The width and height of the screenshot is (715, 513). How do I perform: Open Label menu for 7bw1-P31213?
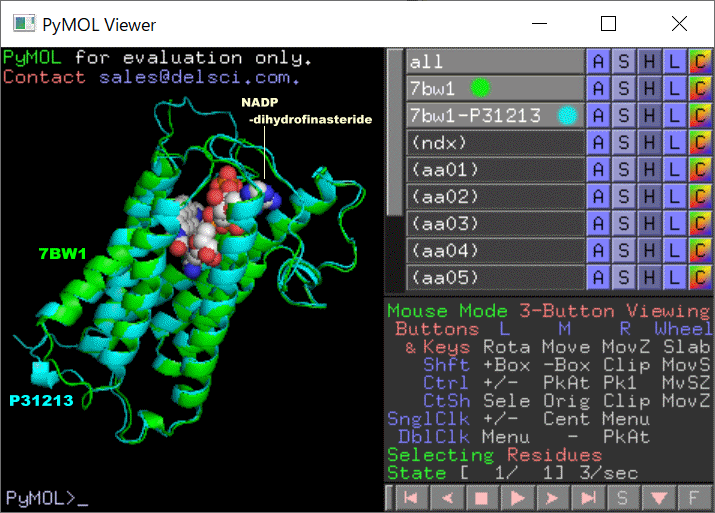tap(675, 115)
